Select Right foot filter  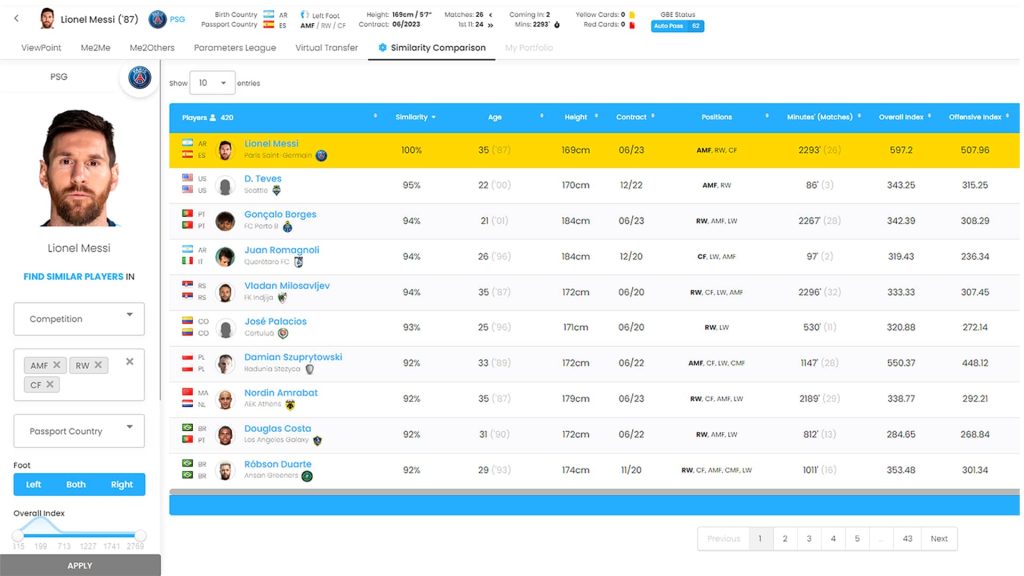coord(122,485)
